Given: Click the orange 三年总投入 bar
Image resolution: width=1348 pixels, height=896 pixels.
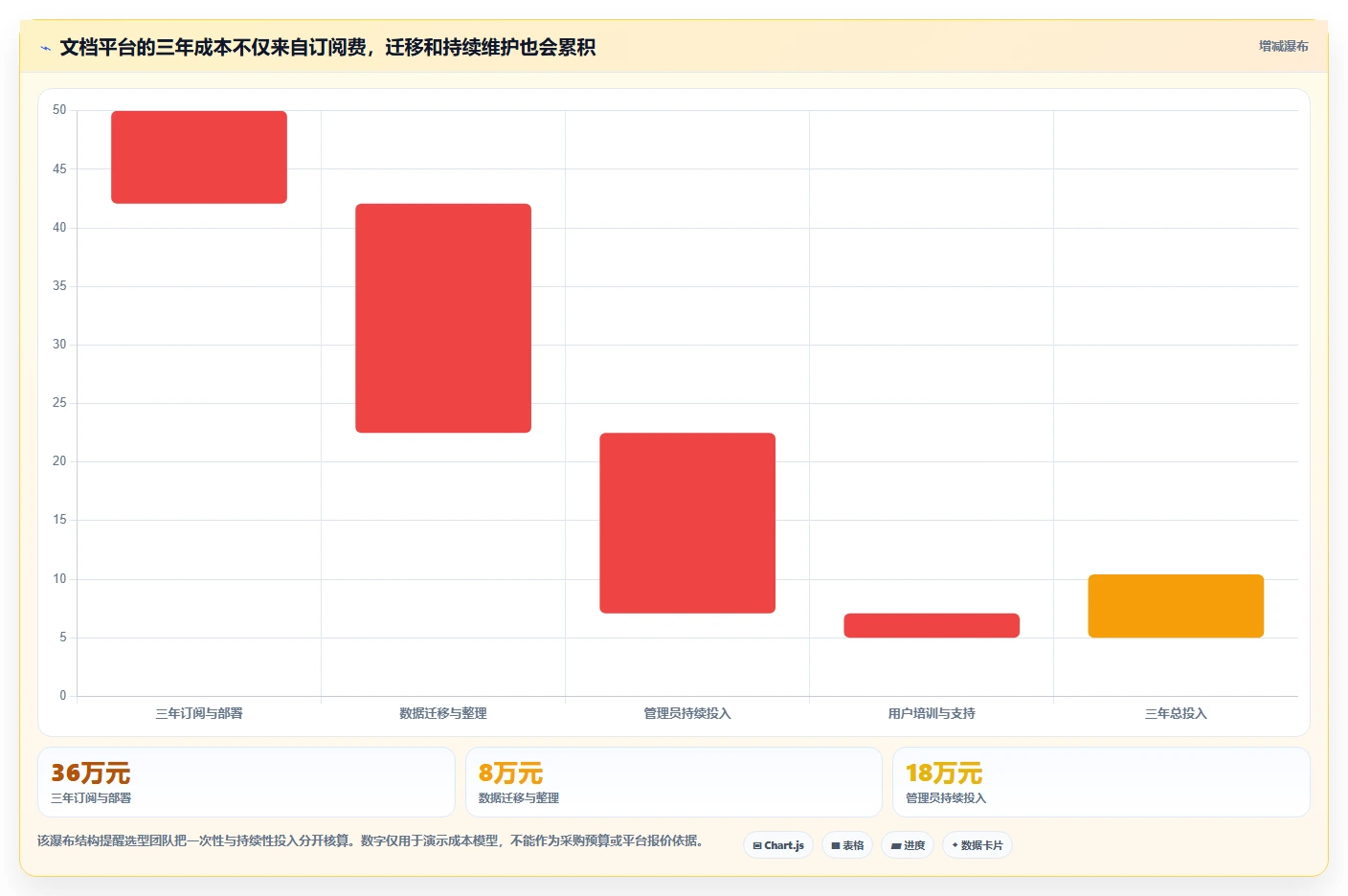Looking at the screenshot, I should pos(1176,606).
